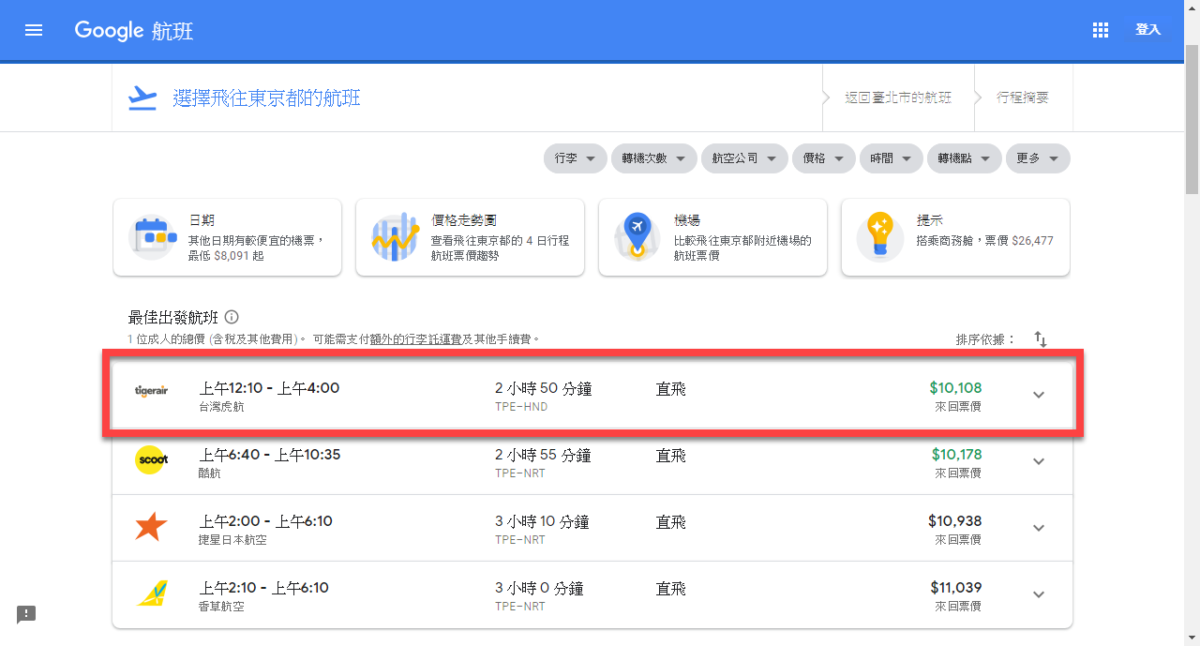The width and height of the screenshot is (1200, 646).
Task: Click the 上午6:40 - 上午10:35 flight time
Action: click(270, 455)
